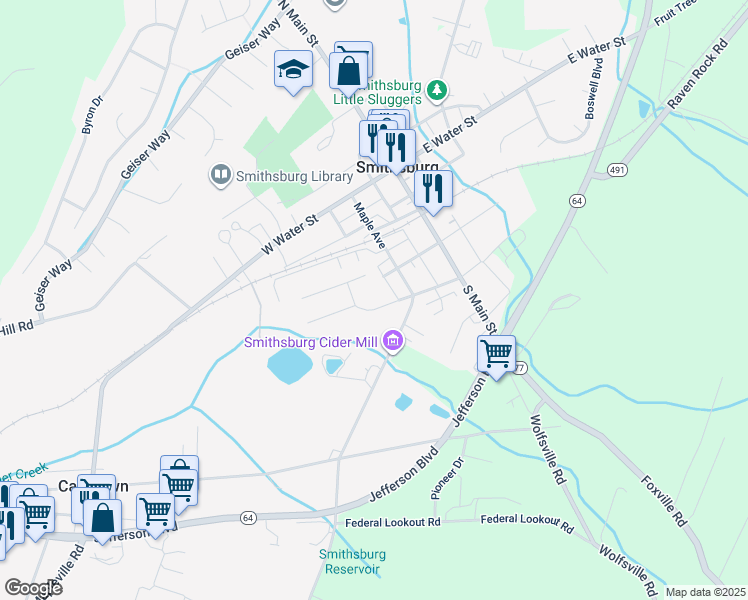Click the Smithsburg Library book icon
Image resolution: width=748 pixels, height=600 pixels.
220,175
